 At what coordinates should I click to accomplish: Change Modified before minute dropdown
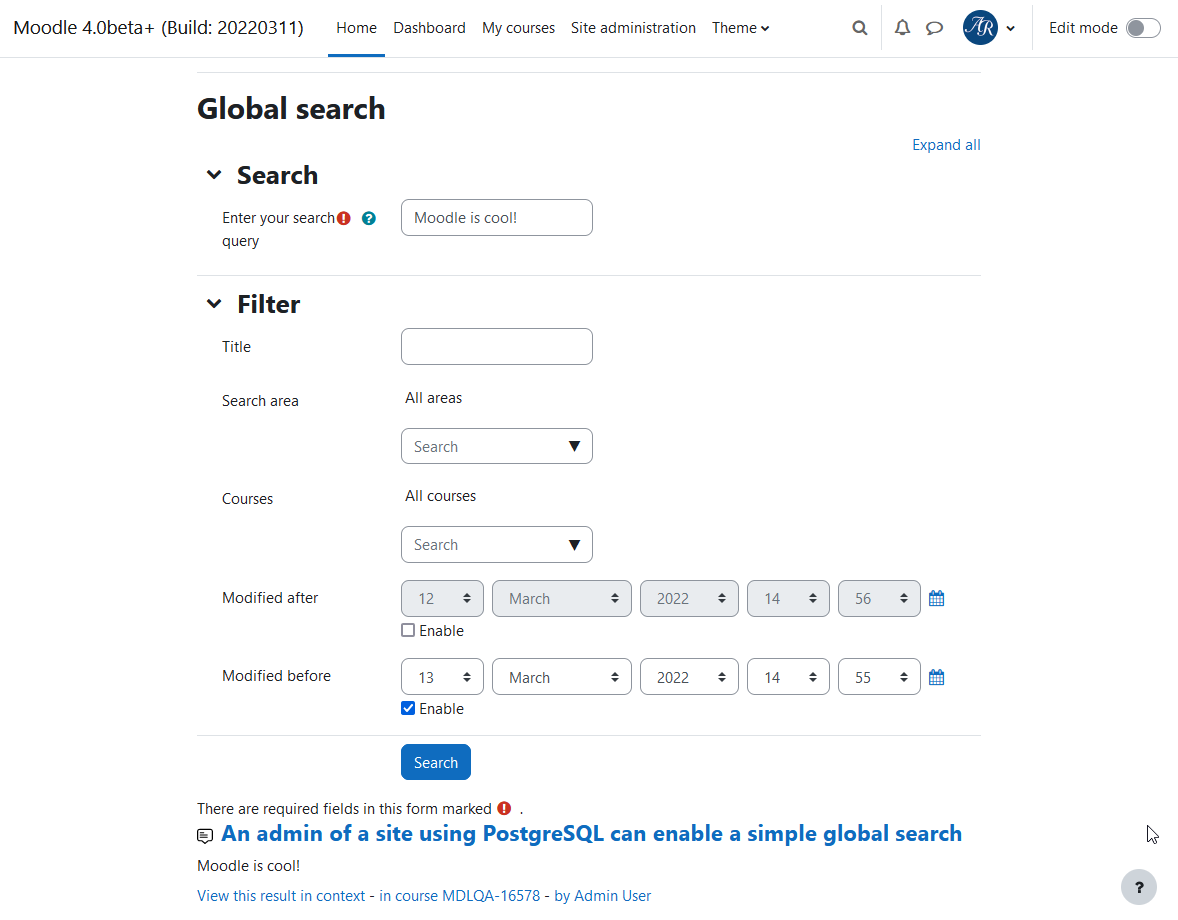(x=879, y=677)
